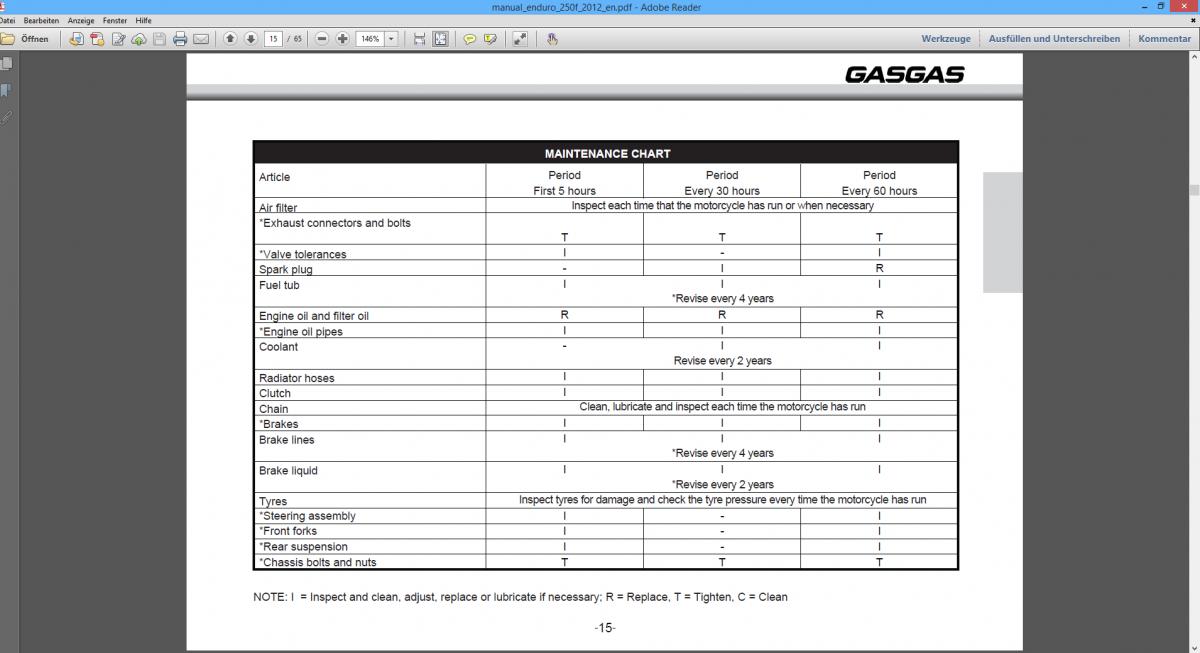Go to next page with down arrow
Viewport: 1200px width, 653px height.
[x=250, y=39]
